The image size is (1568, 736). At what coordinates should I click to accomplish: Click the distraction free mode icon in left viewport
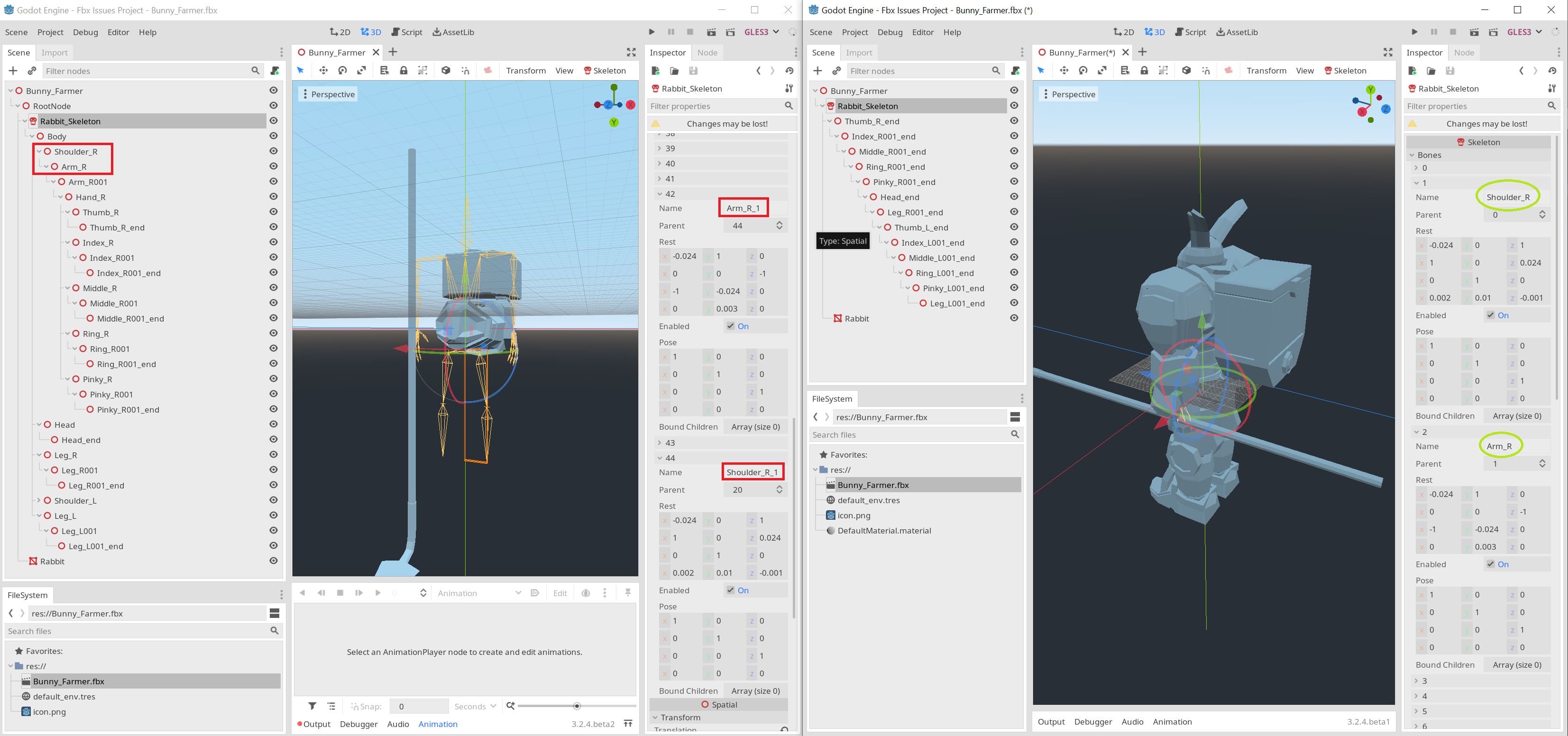[631, 52]
